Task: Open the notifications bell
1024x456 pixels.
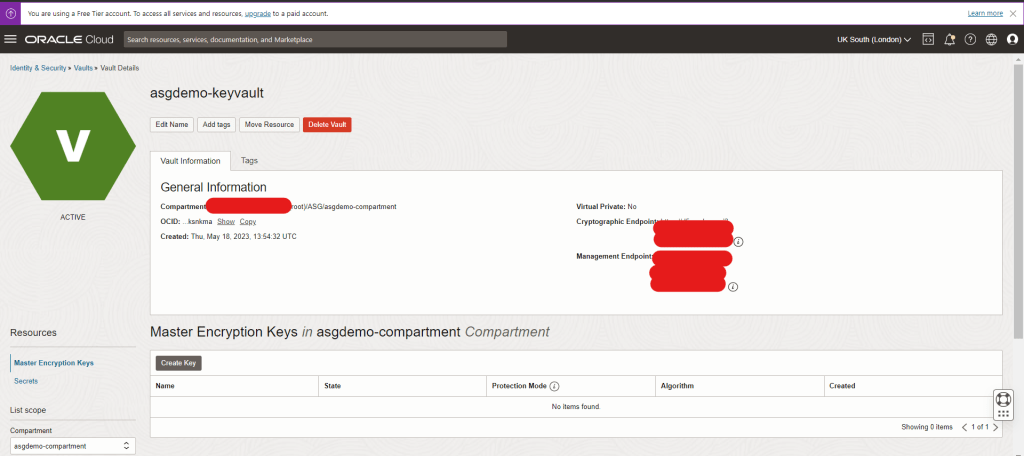Action: pos(949,39)
